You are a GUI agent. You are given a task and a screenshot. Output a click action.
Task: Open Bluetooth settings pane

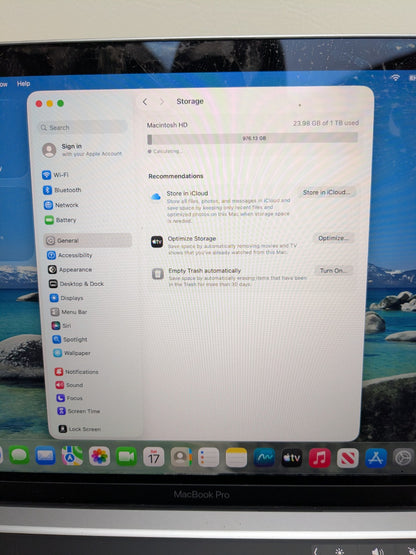[62, 190]
